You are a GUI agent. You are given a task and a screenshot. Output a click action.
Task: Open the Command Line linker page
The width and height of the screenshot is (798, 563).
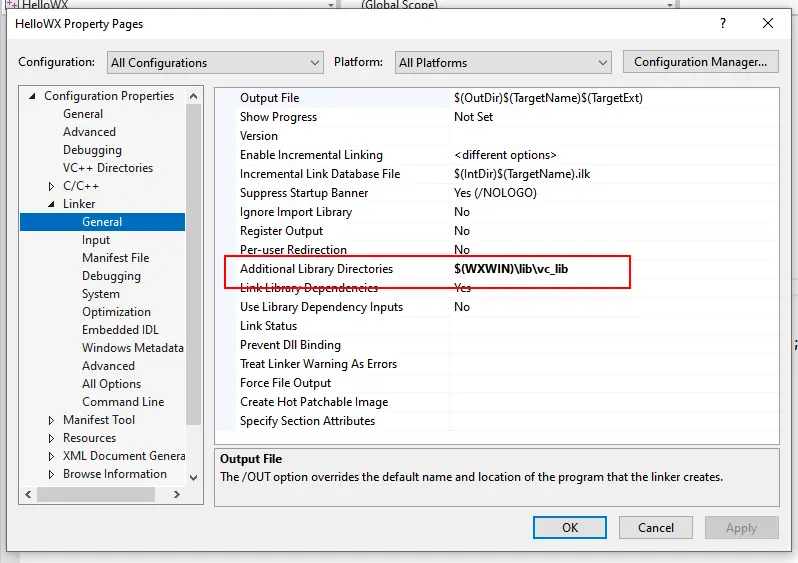(x=122, y=402)
